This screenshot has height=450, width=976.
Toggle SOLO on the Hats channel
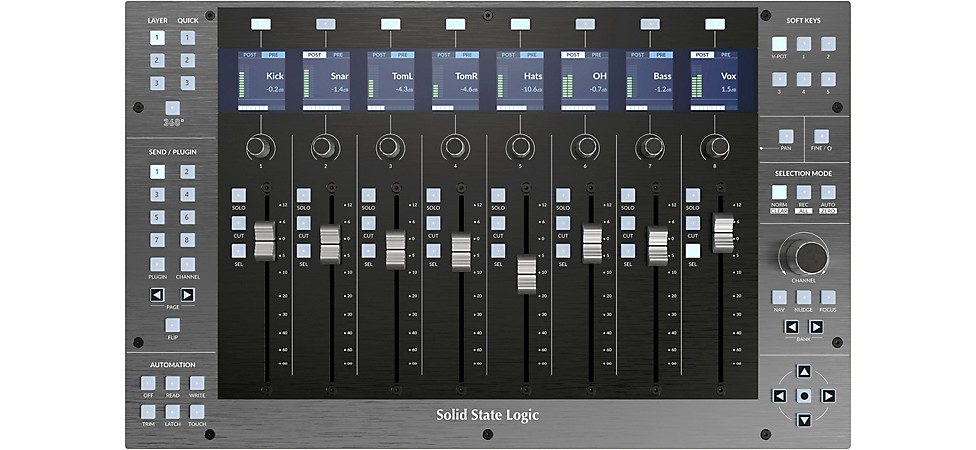tap(498, 195)
